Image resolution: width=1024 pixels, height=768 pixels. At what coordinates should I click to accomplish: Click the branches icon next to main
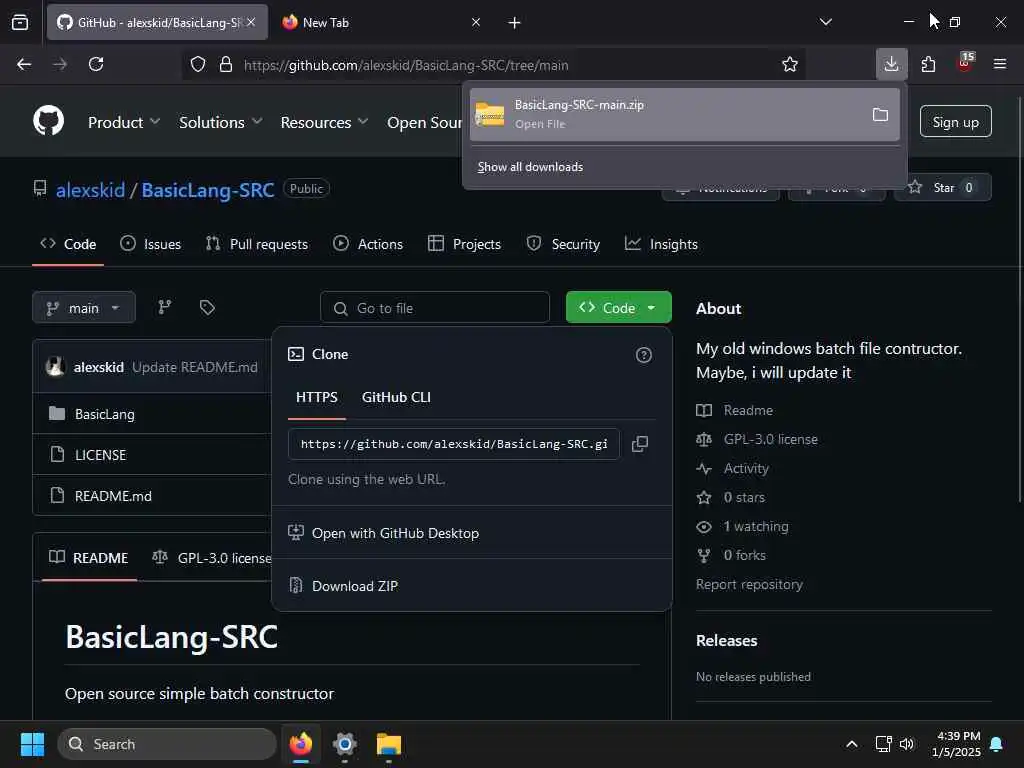pyautogui.click(x=165, y=307)
